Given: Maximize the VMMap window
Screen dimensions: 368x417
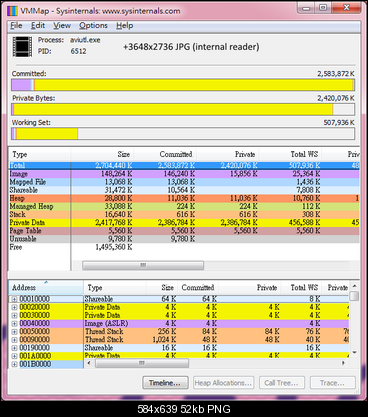Looking at the screenshot, I should (323, 8).
